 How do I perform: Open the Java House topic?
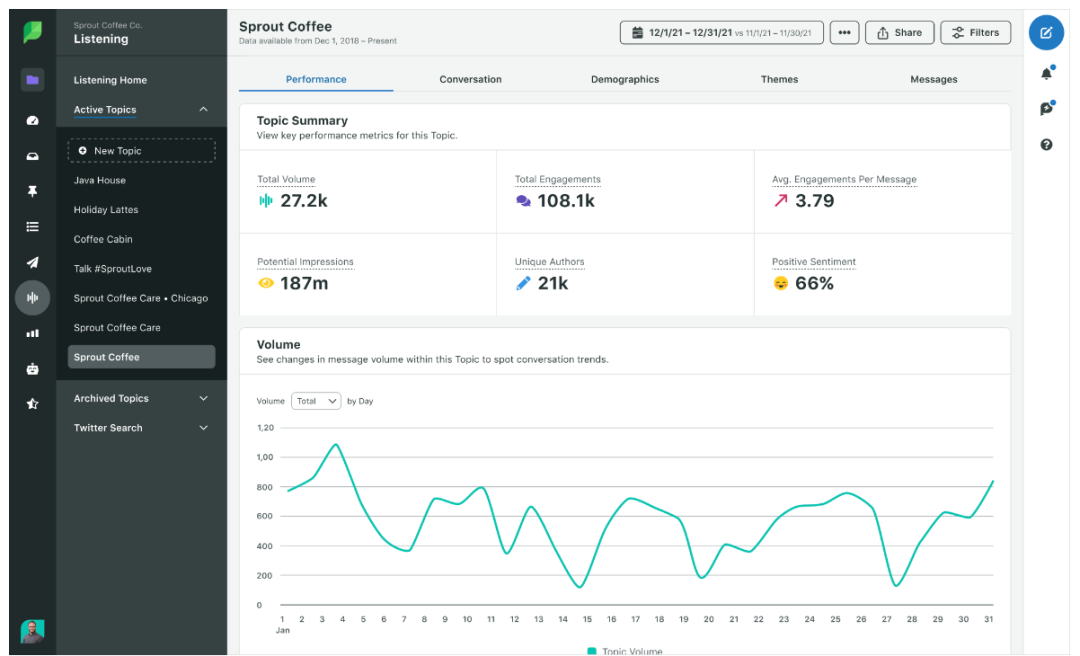tap(100, 181)
